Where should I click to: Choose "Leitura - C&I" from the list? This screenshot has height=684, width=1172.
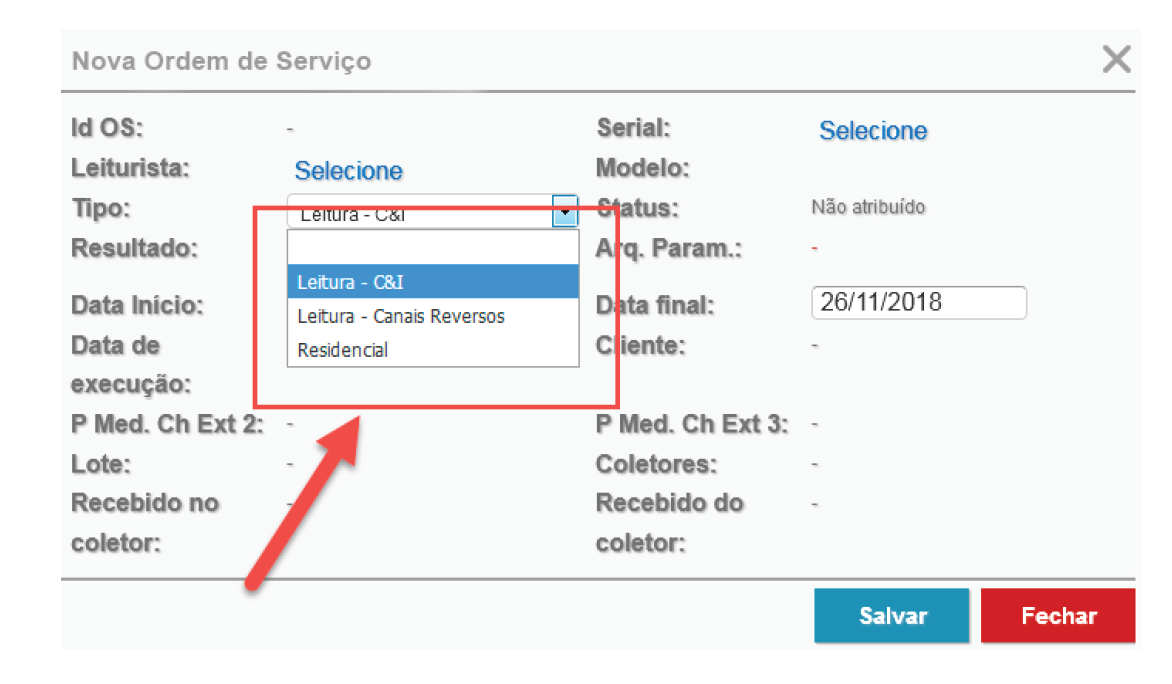coord(433,283)
